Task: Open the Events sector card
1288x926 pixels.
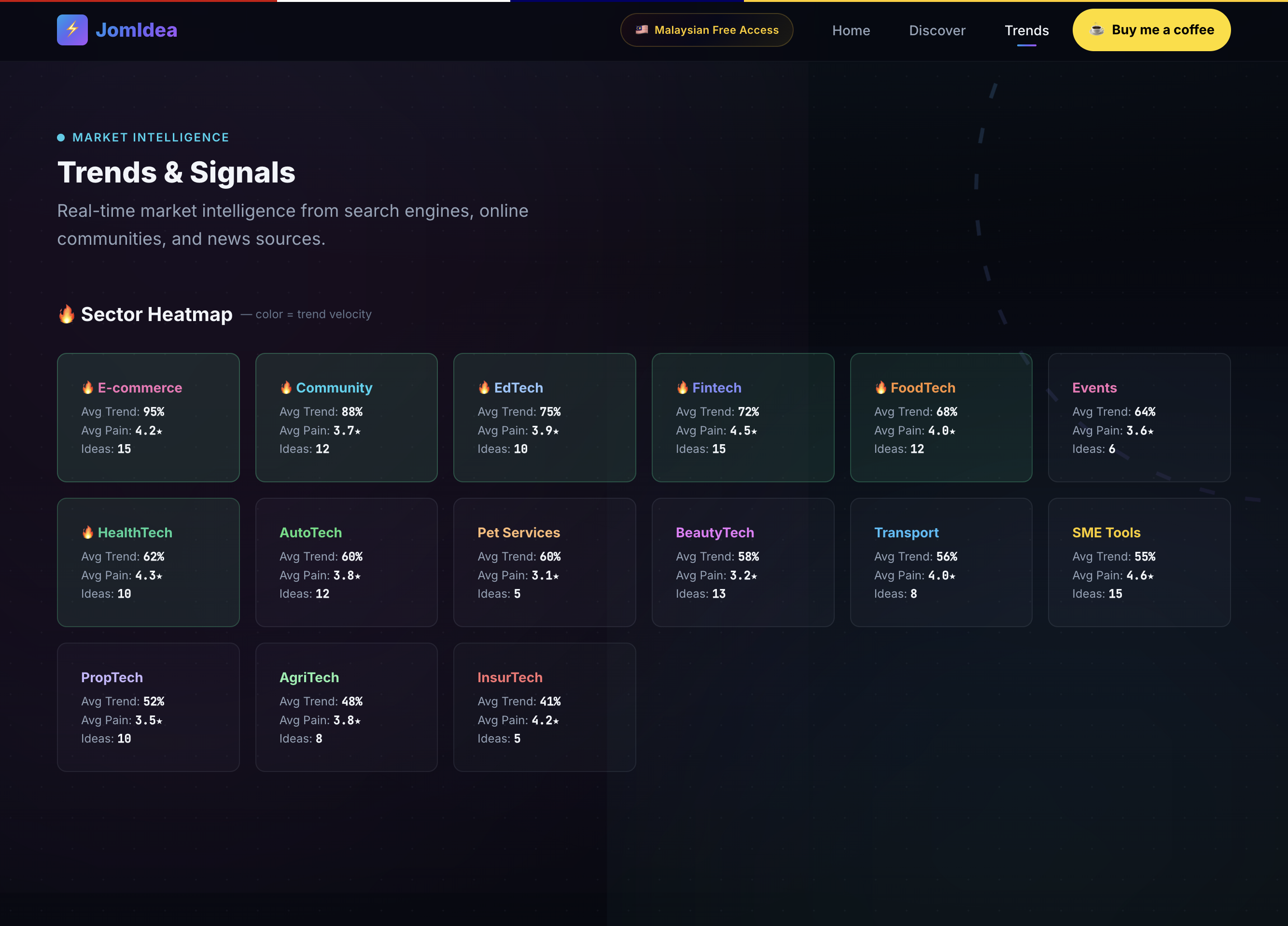Action: pyautogui.click(x=1139, y=418)
